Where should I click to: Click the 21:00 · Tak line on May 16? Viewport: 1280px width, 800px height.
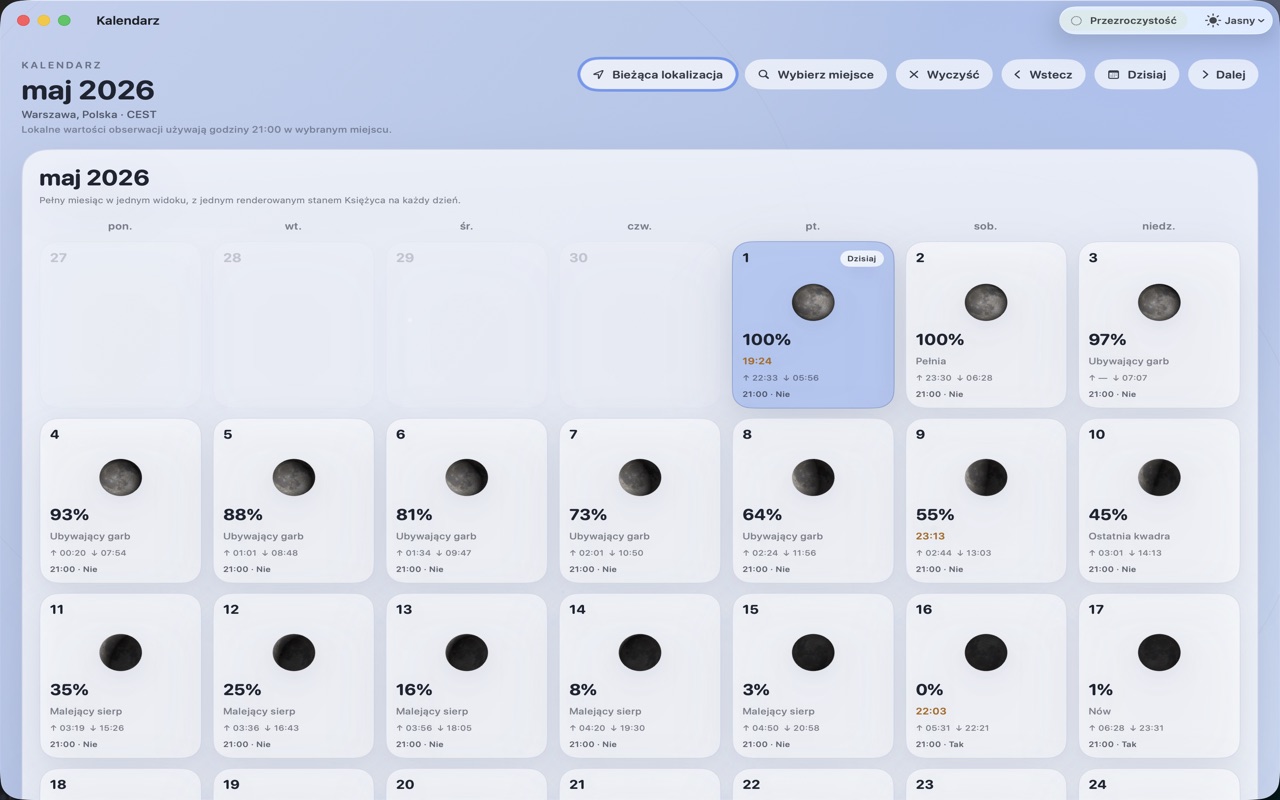point(937,744)
